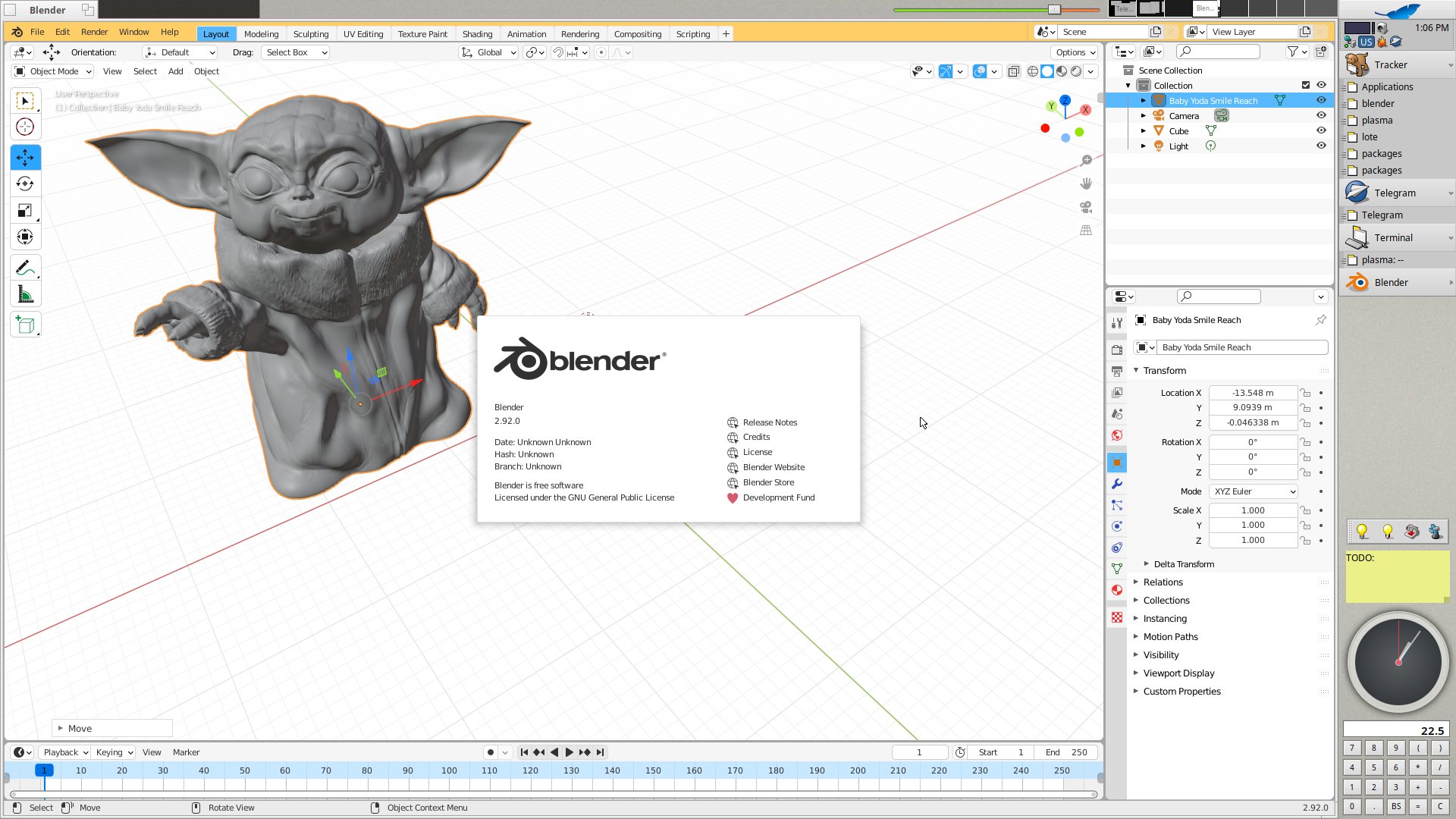Screen dimensions: 1456x819
Task: Toggle the camera view icon
Action: pos(1086,207)
